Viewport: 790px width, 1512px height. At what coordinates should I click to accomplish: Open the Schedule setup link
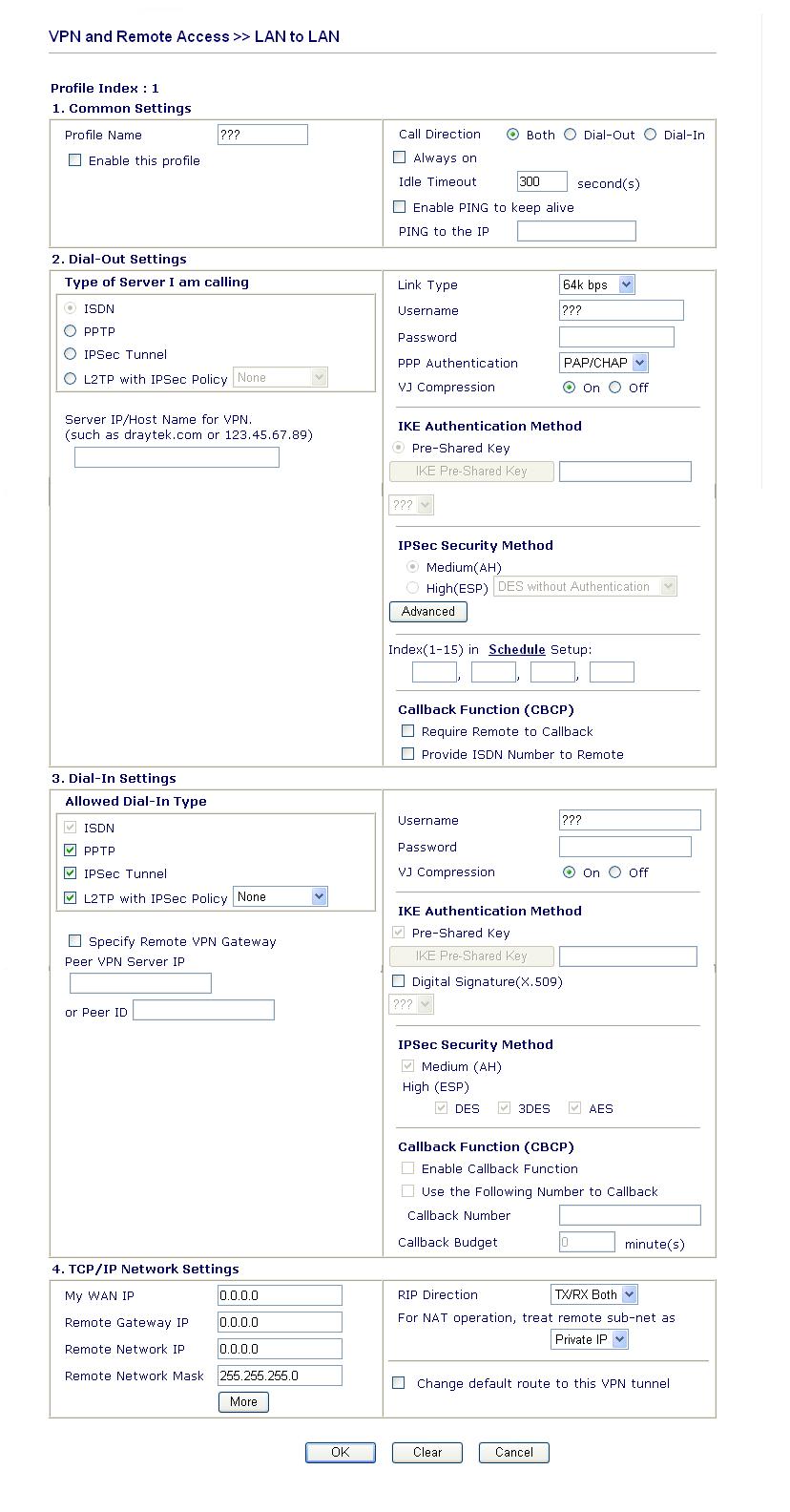click(517, 649)
